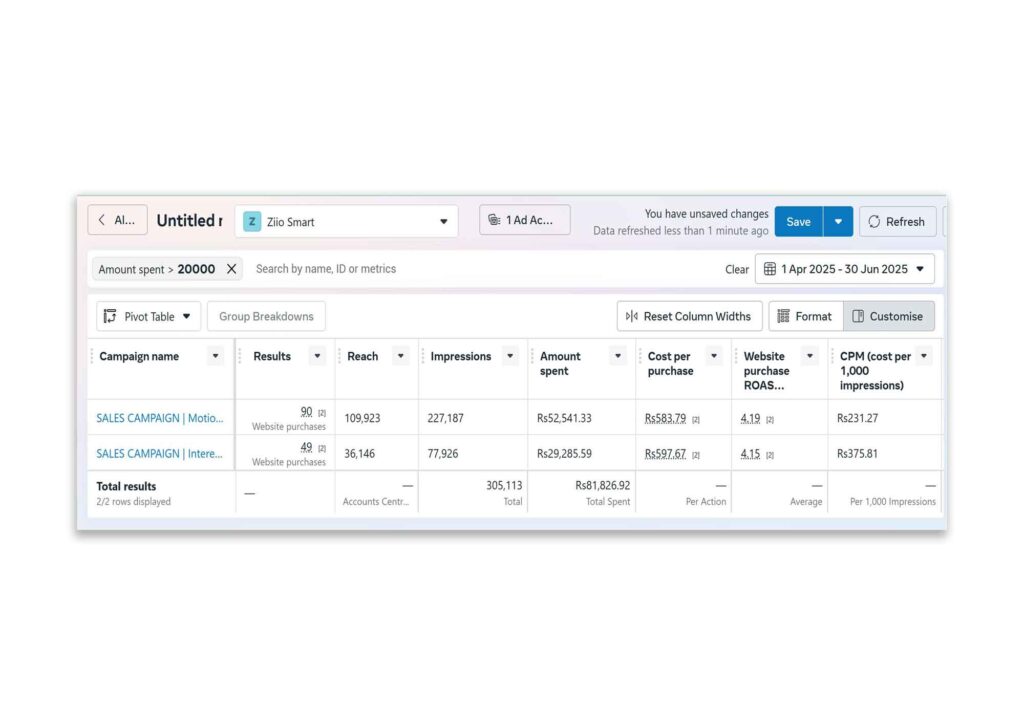
Task: Switch to the Format tab
Action: click(806, 317)
